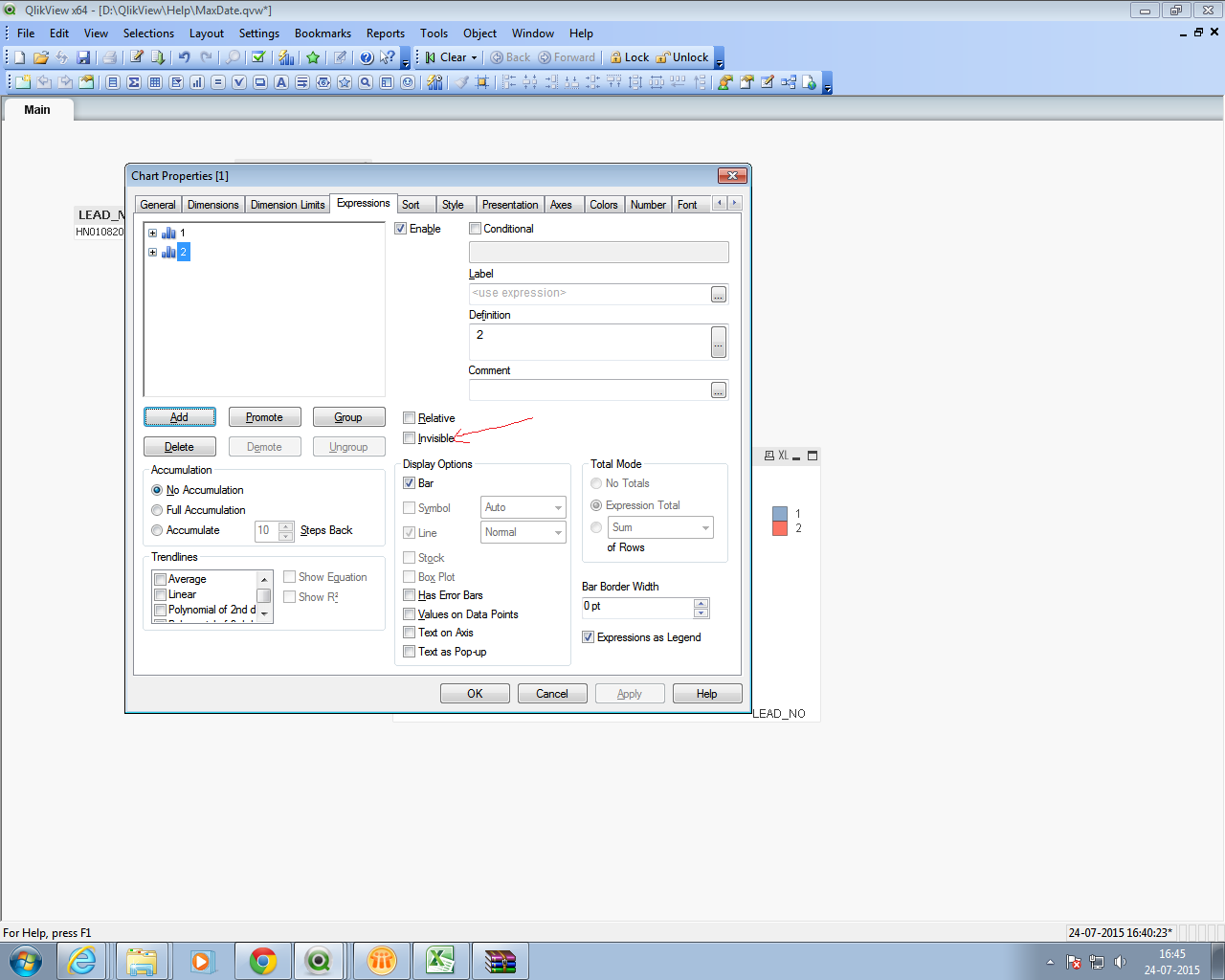Viewport: 1225px width, 980px height.
Task: Click the blue legend swatch for 1
Action: pos(779,514)
